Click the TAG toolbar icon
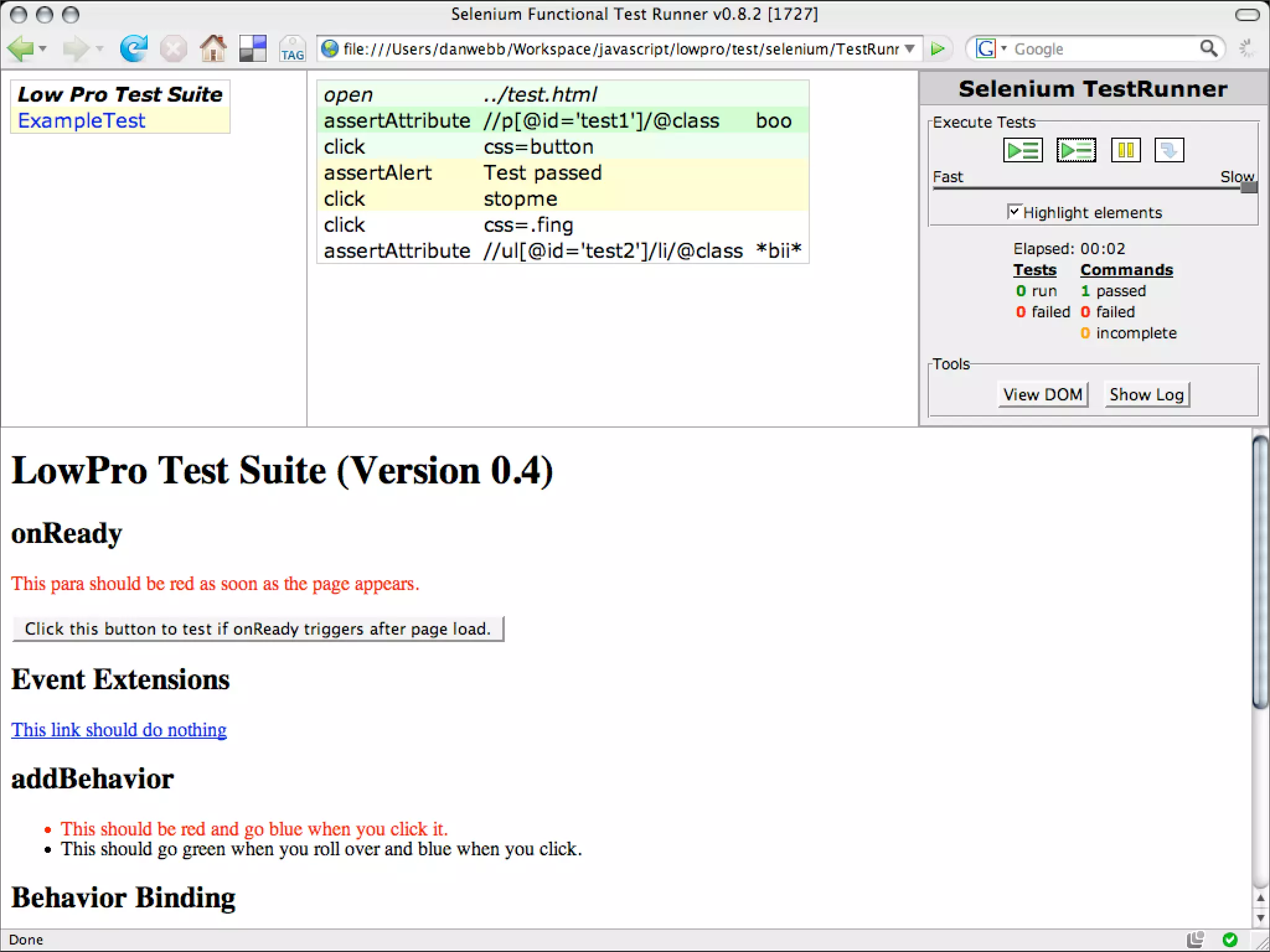Screen dimensions: 1270x952 [x=292, y=48]
